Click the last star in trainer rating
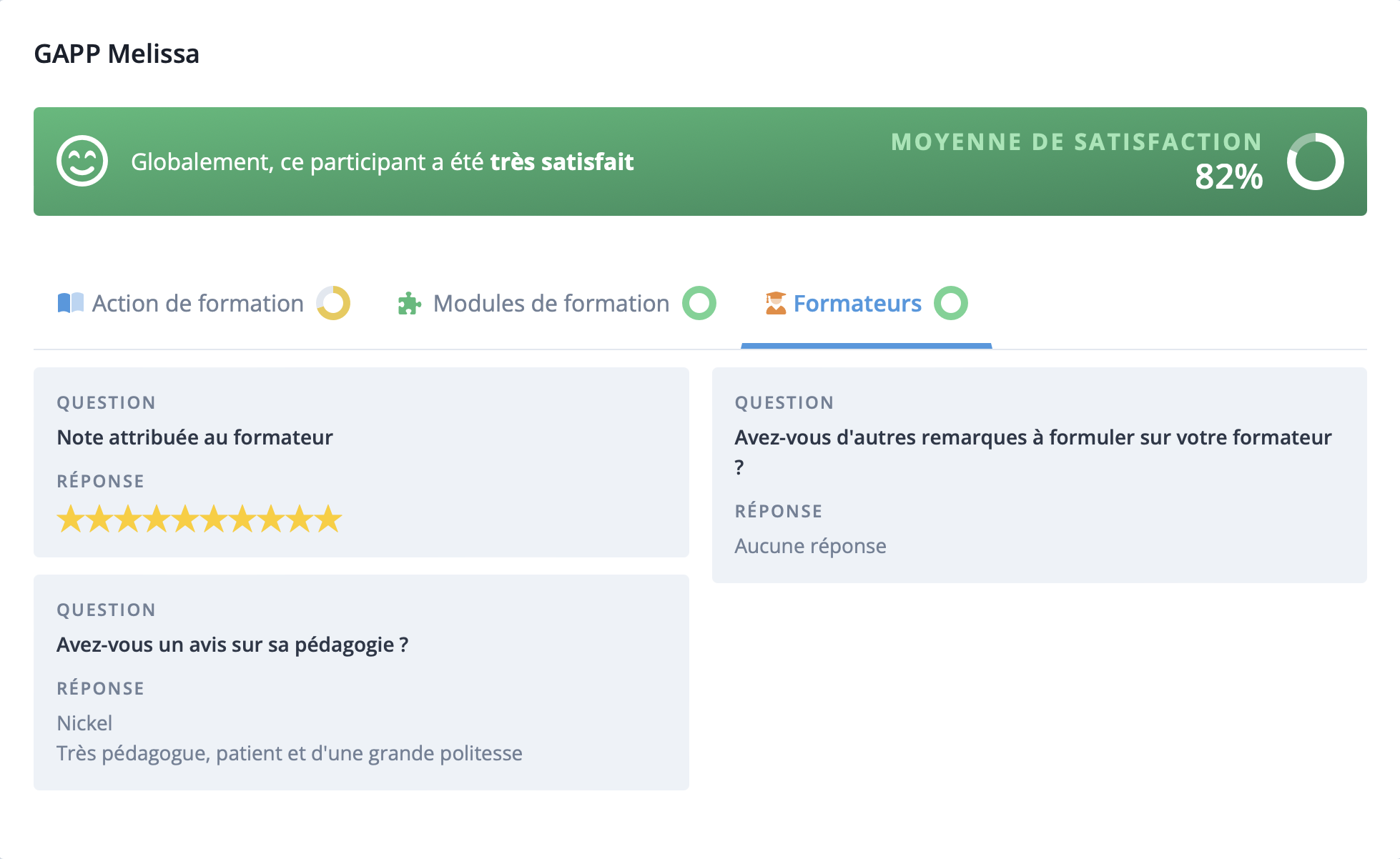Image resolution: width=1400 pixels, height=859 pixels. coord(328,519)
